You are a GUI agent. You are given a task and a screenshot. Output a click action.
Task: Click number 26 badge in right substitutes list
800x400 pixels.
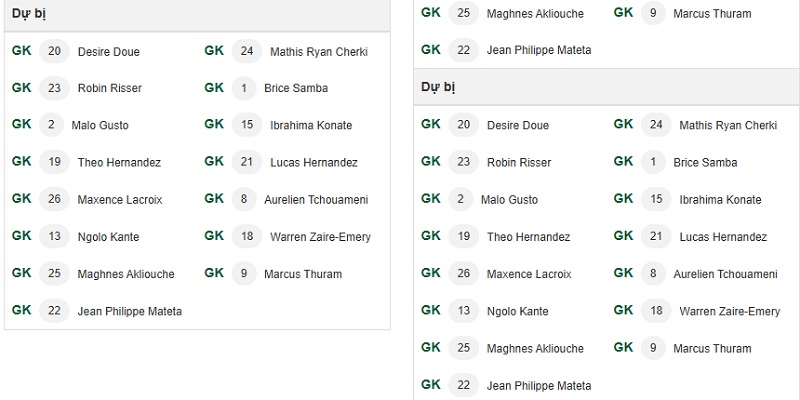(463, 274)
